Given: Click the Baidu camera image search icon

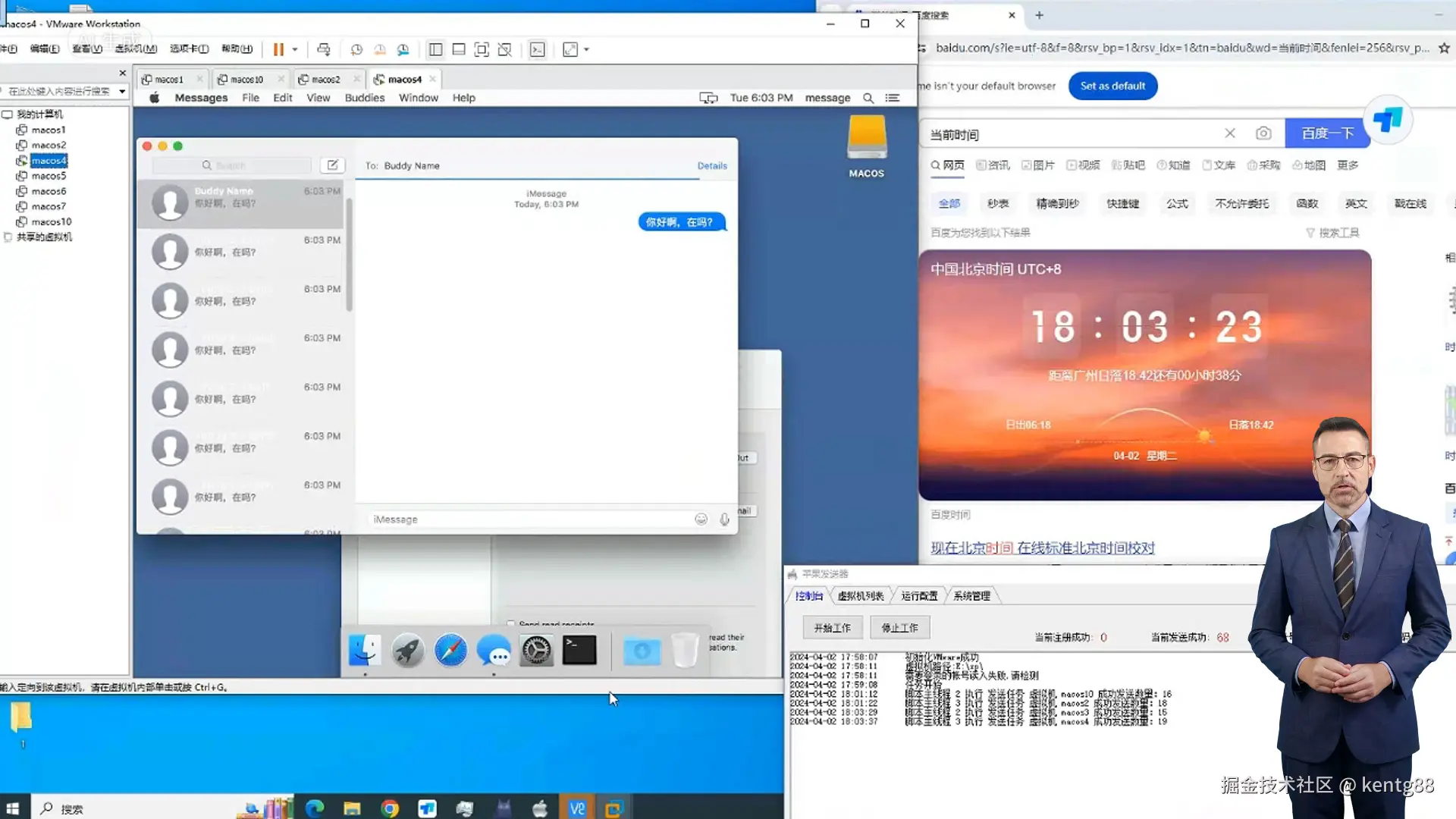Looking at the screenshot, I should [1263, 133].
